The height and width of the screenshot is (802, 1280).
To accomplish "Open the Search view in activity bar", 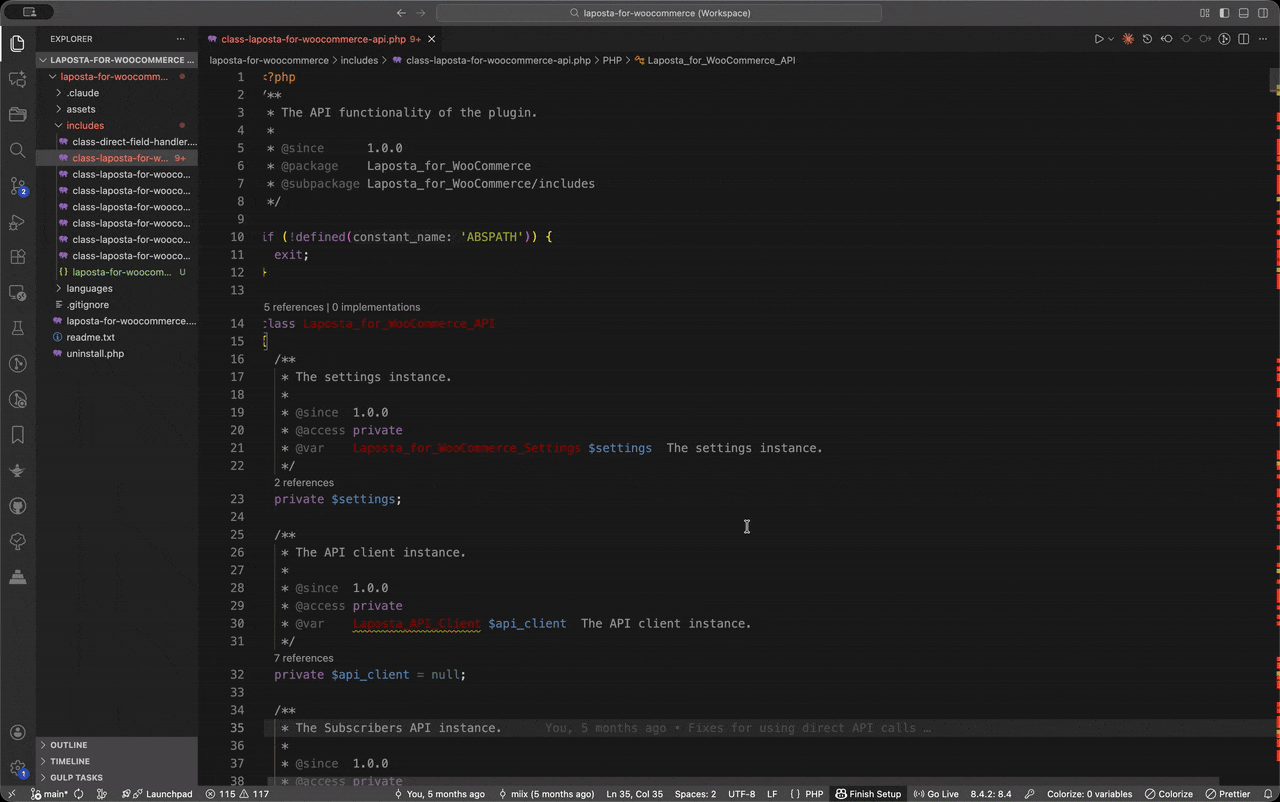I will pyautogui.click(x=17, y=150).
